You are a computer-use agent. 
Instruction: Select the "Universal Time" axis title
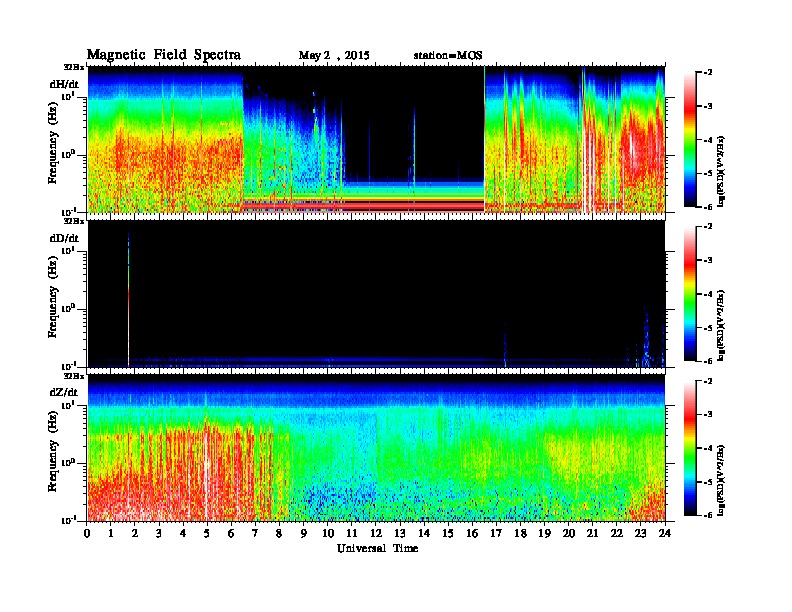tap(377, 548)
